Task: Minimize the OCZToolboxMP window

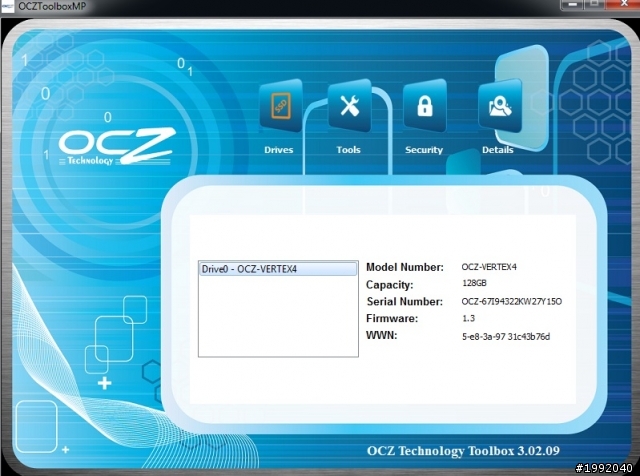Action: click(x=573, y=4)
